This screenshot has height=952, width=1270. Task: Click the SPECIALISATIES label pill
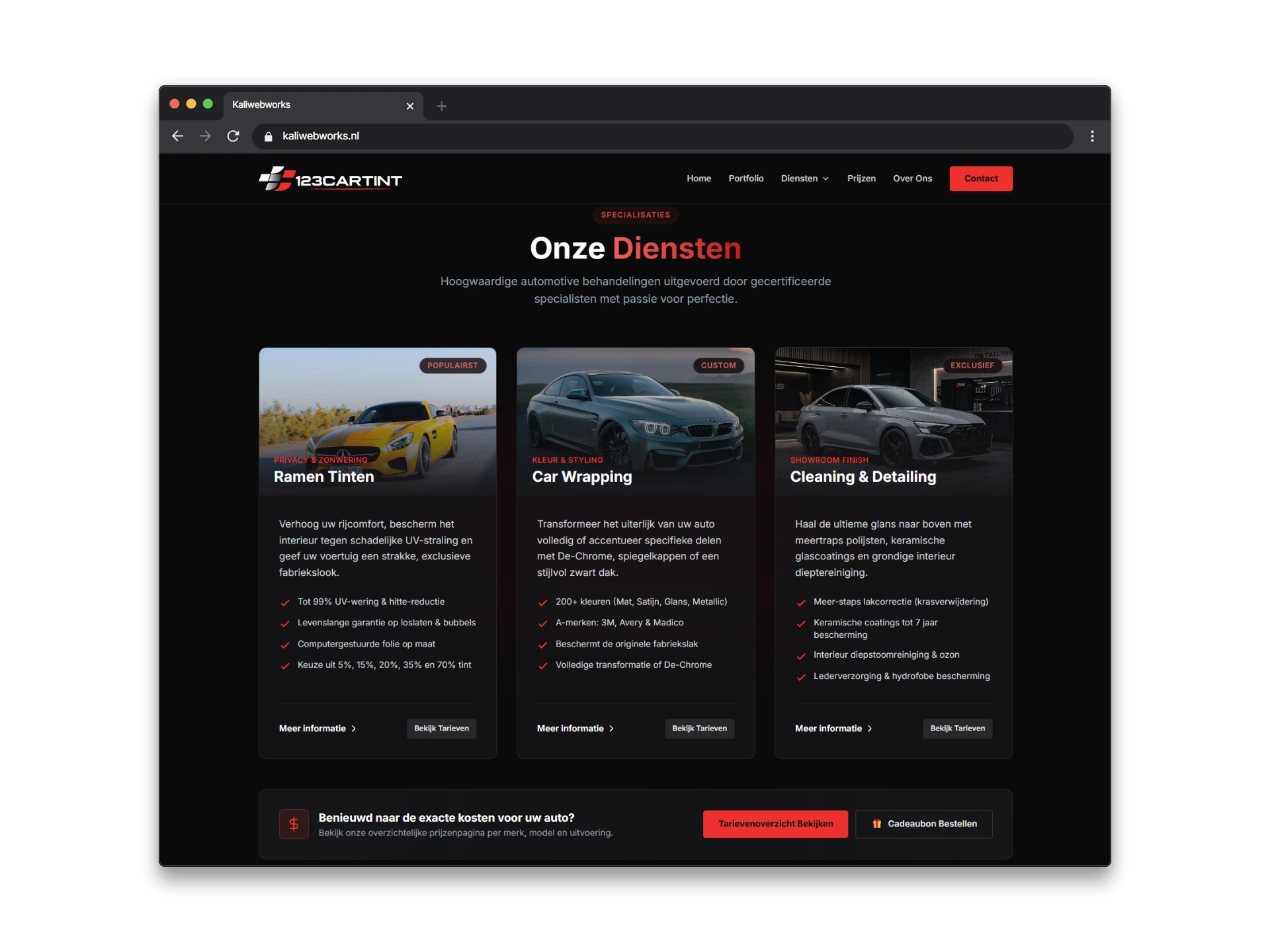[x=636, y=215]
